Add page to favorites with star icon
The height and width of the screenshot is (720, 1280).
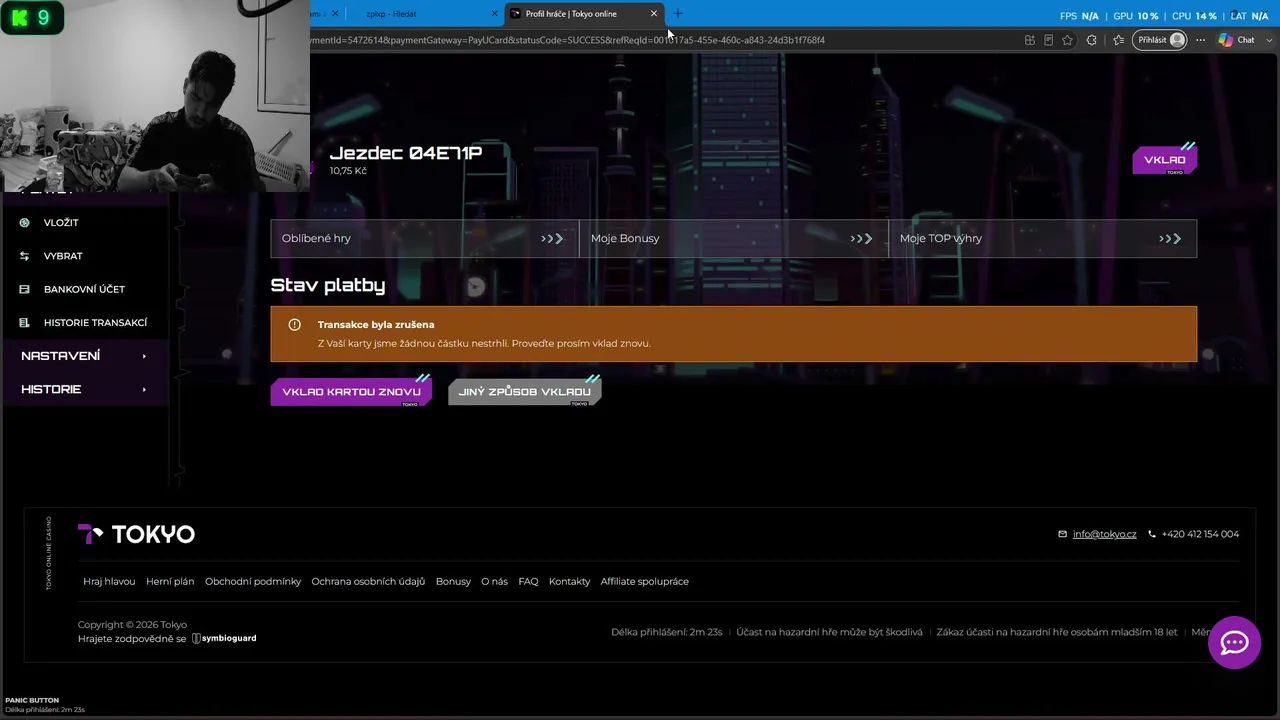[x=1067, y=40]
